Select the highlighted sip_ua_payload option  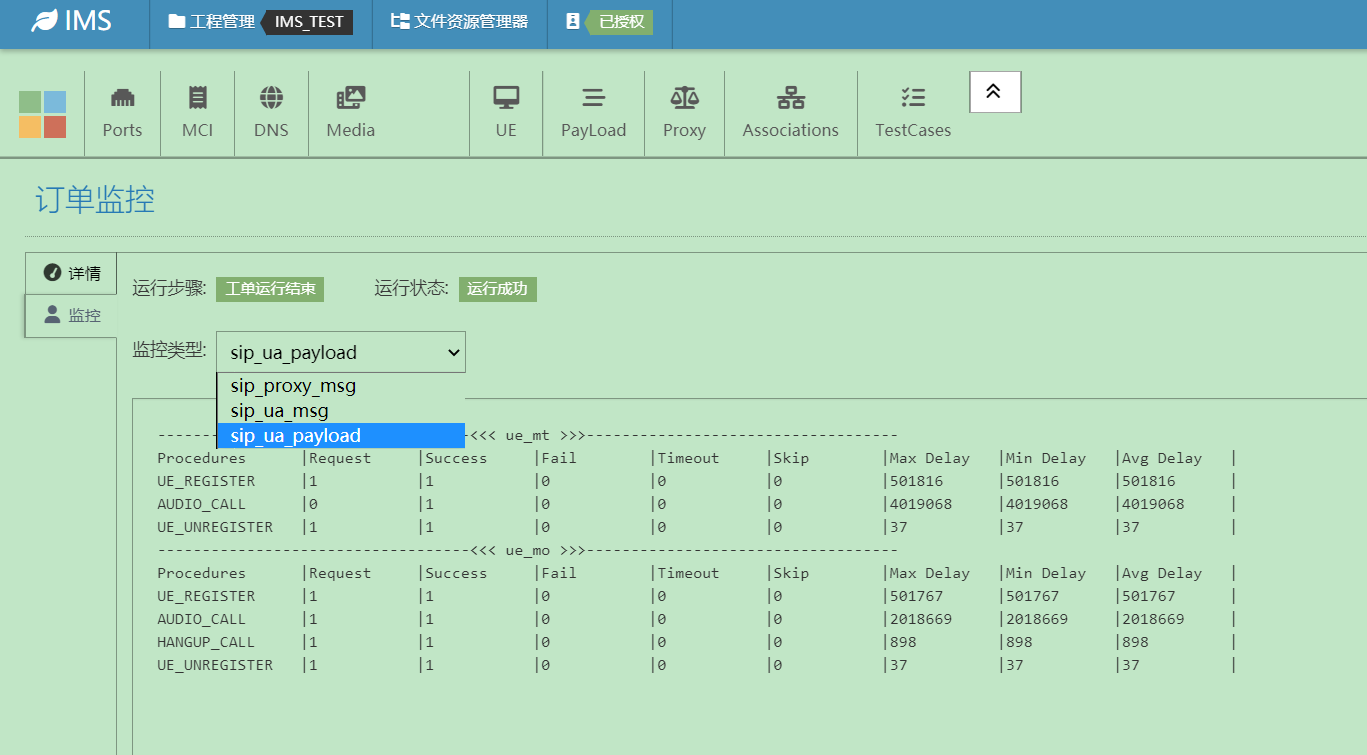(295, 435)
